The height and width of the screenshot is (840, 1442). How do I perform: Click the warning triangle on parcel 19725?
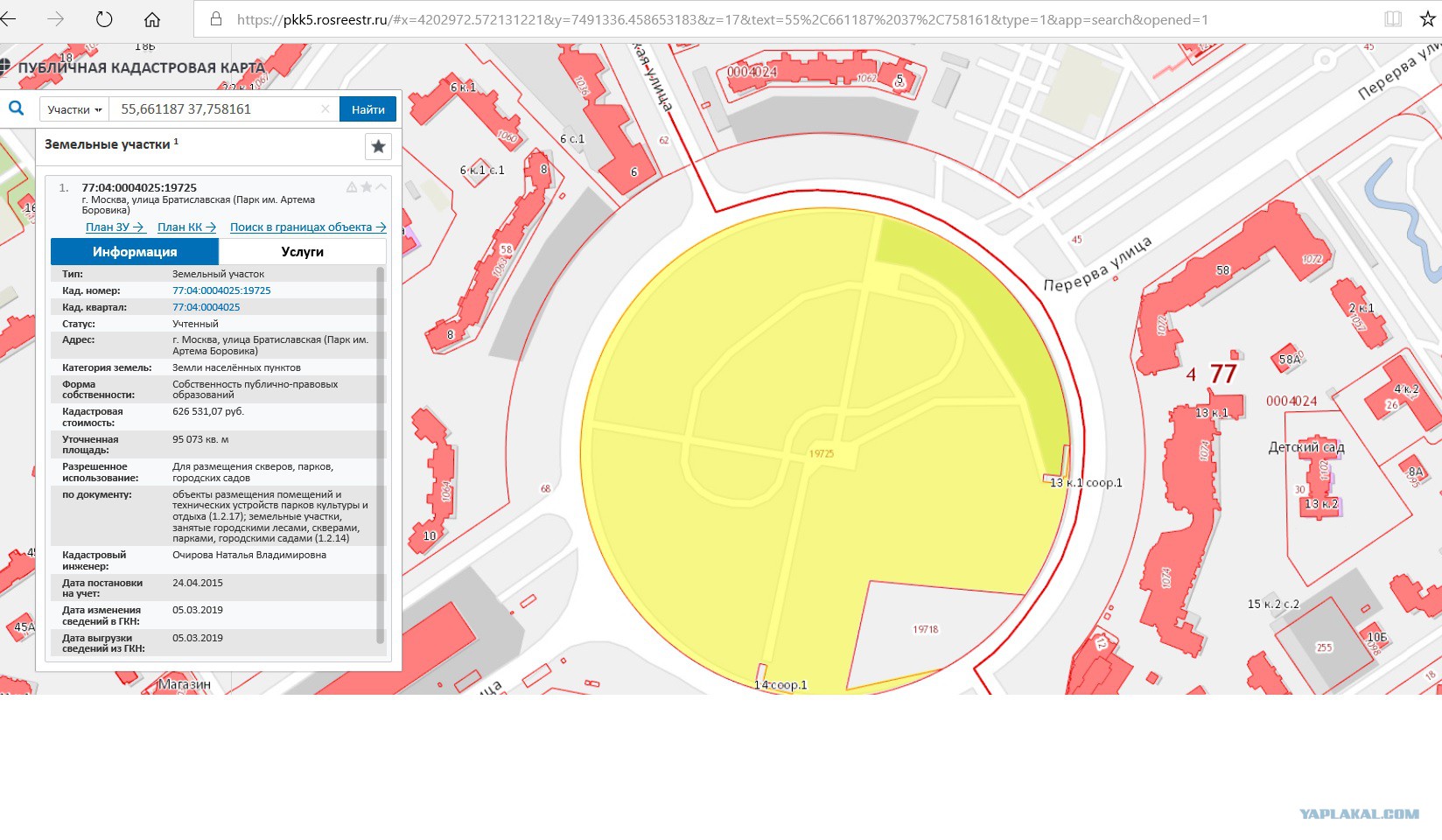coord(352,186)
